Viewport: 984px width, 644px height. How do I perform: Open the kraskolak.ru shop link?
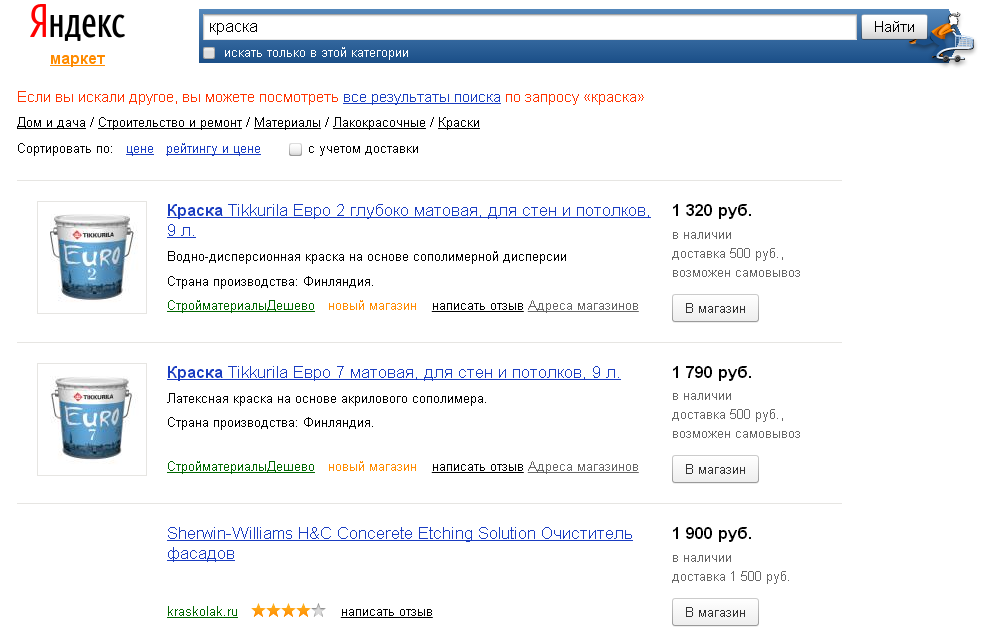coord(202,611)
